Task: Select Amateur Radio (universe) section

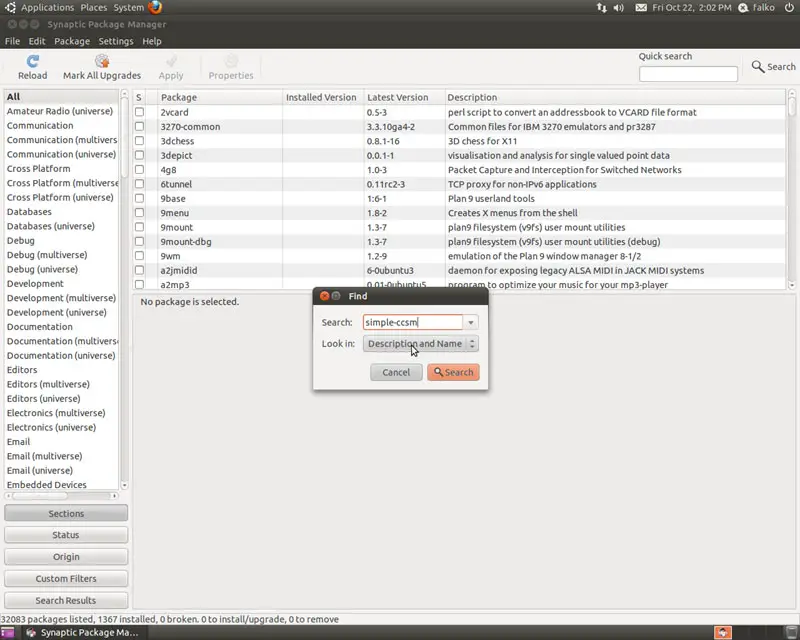Action: [61, 111]
